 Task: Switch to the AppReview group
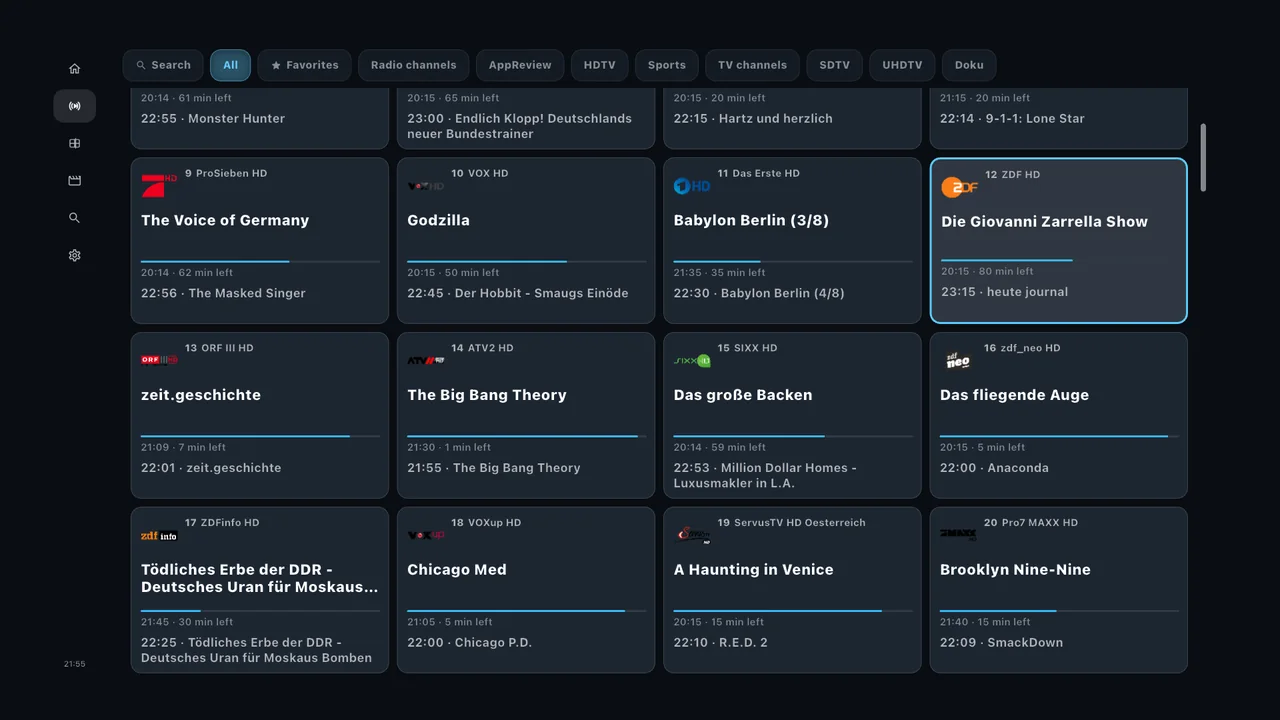click(520, 65)
